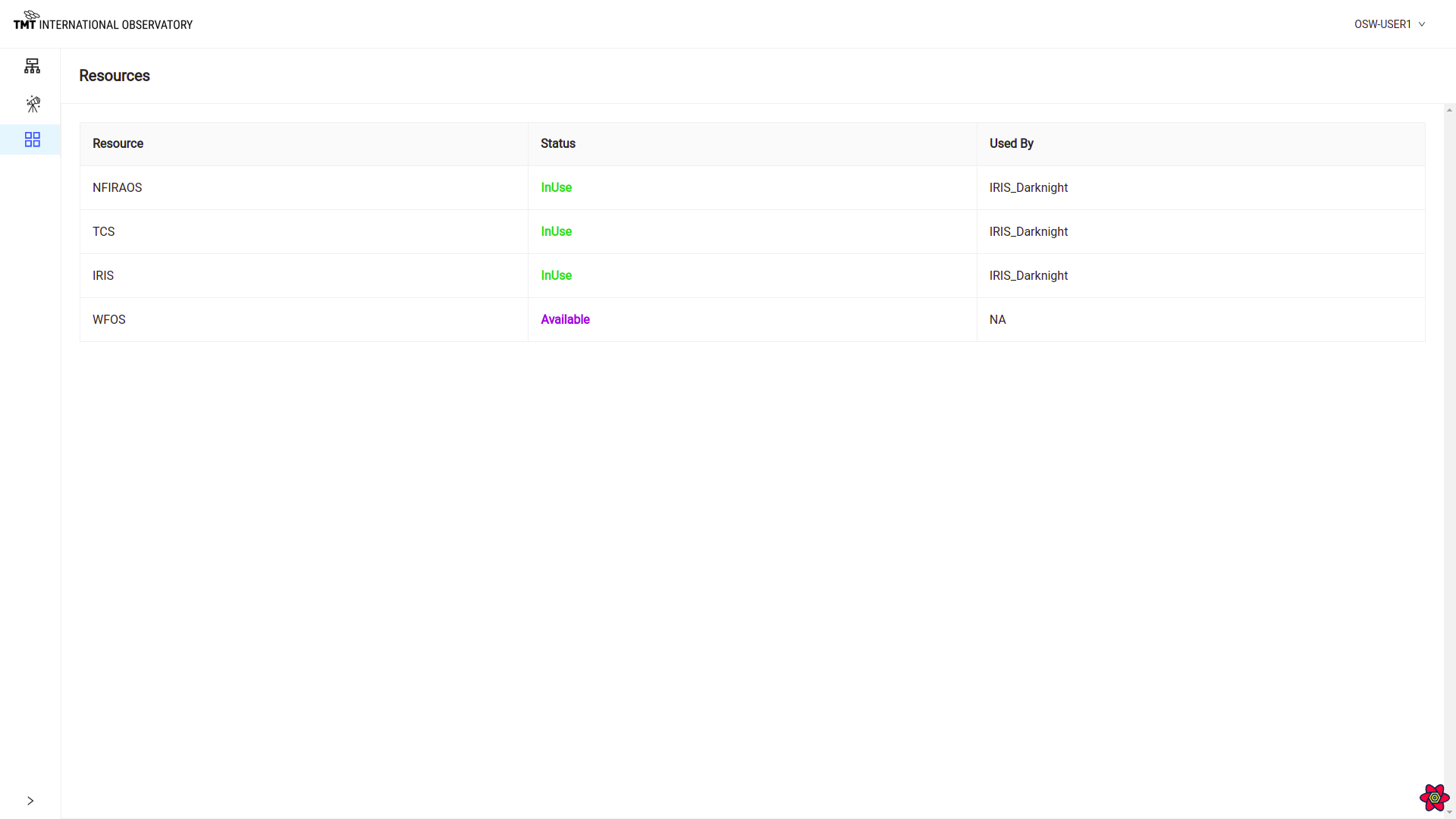The image size is (1456, 819).
Task: Open the settings gear icon bottom right
Action: coord(1432,797)
